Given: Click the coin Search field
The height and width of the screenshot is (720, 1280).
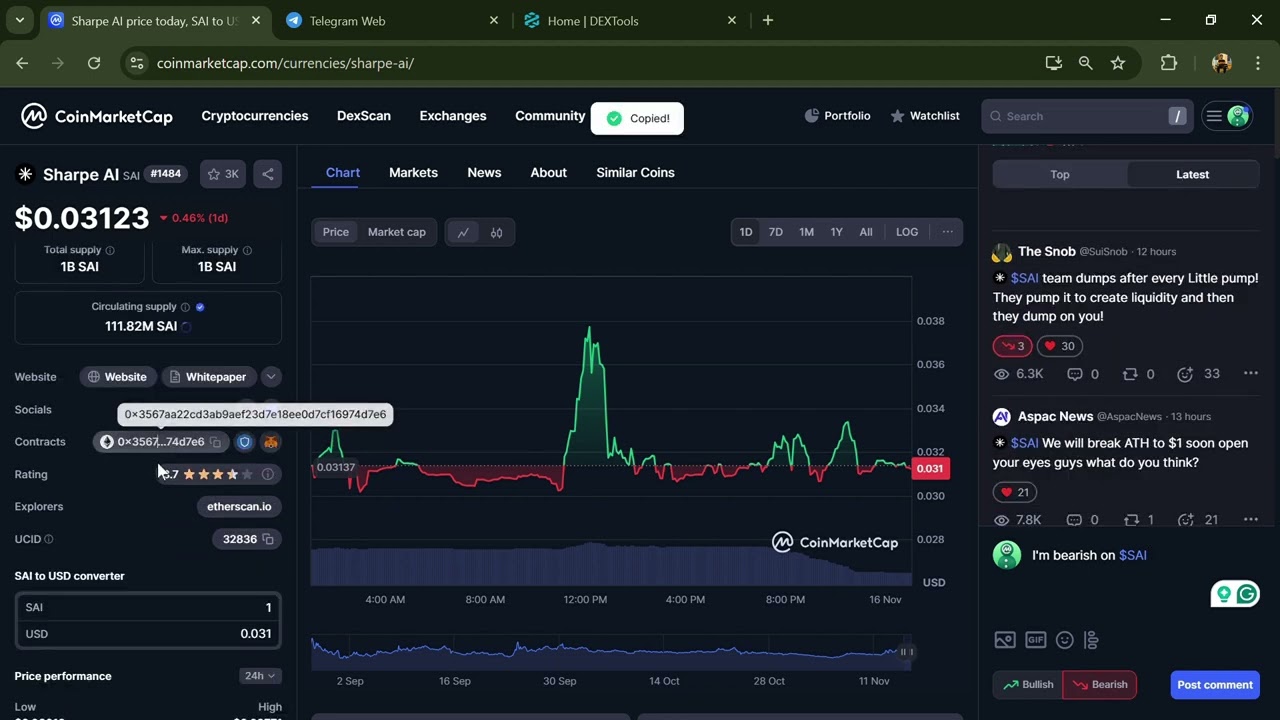Looking at the screenshot, I should [1088, 116].
